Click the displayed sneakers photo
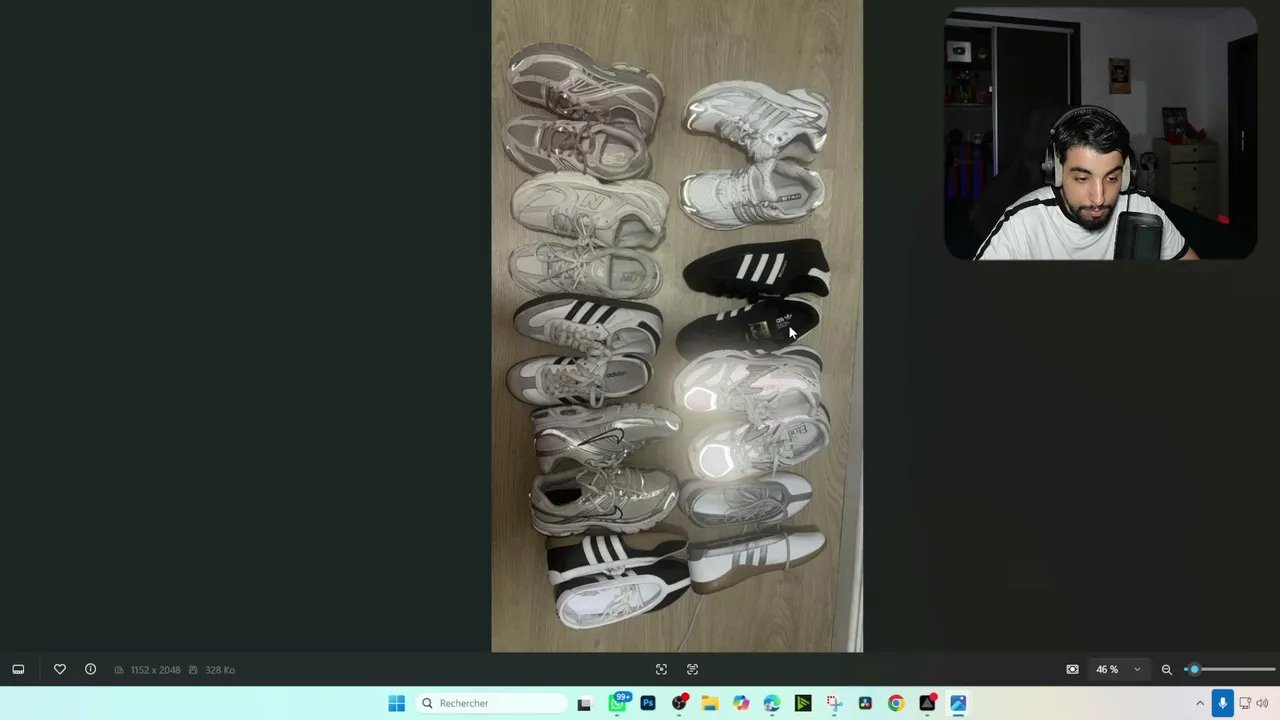This screenshot has width=1280, height=720. [x=677, y=326]
